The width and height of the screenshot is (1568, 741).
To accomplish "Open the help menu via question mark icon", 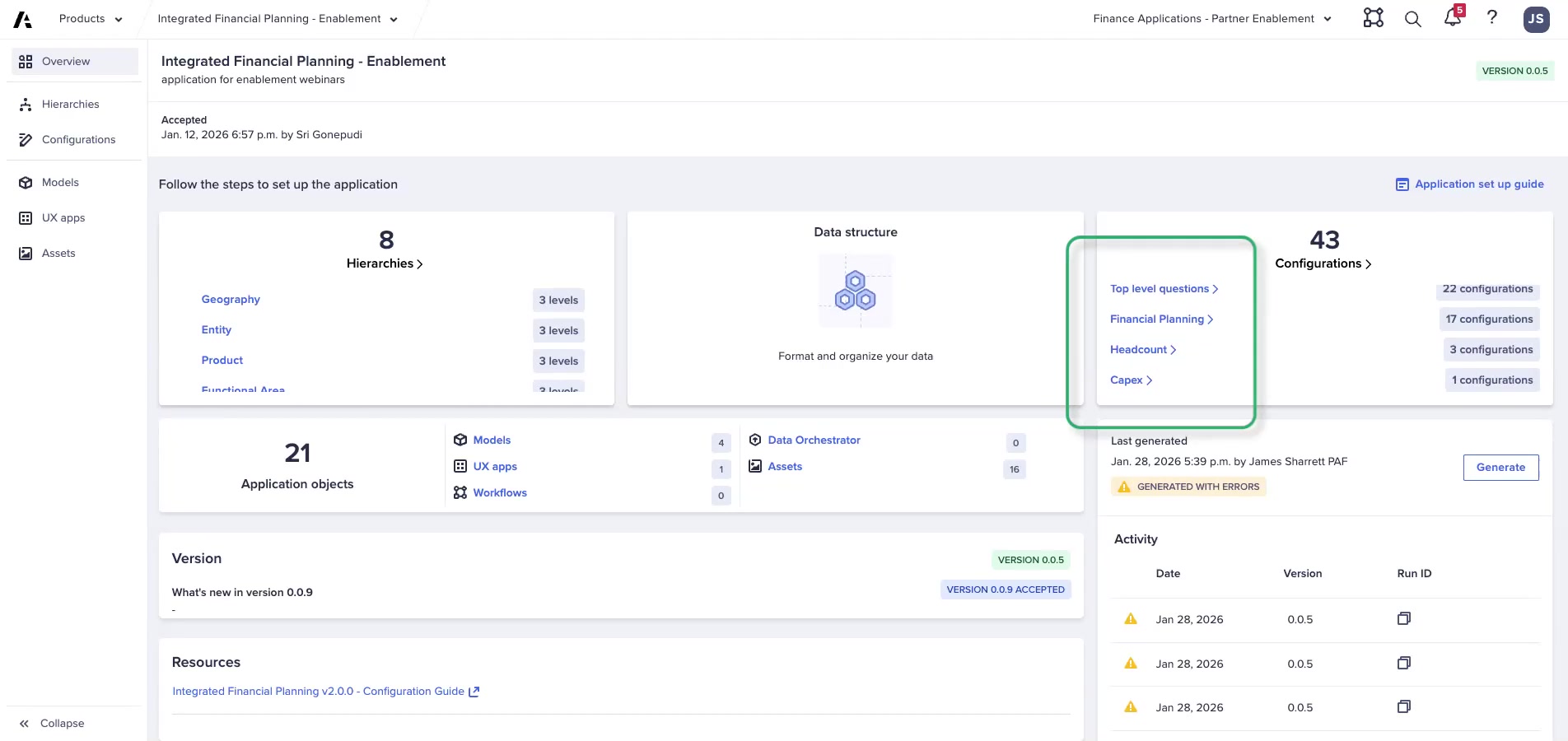I will click(x=1491, y=18).
